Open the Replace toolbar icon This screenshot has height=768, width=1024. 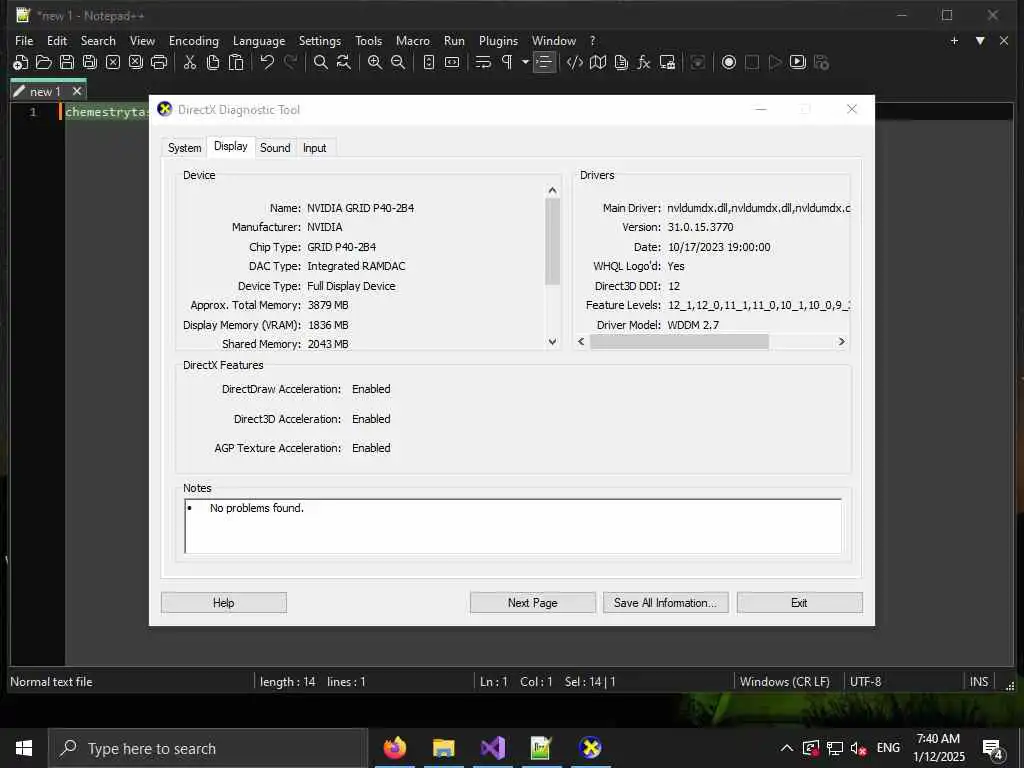pos(344,63)
